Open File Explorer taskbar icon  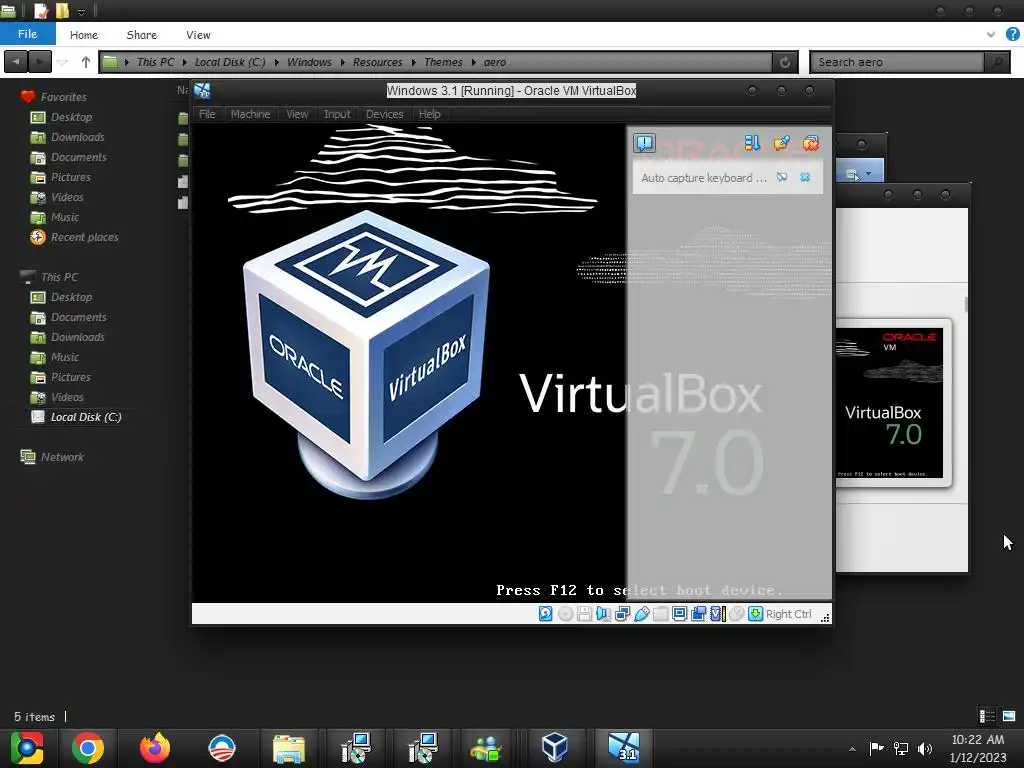tap(289, 748)
